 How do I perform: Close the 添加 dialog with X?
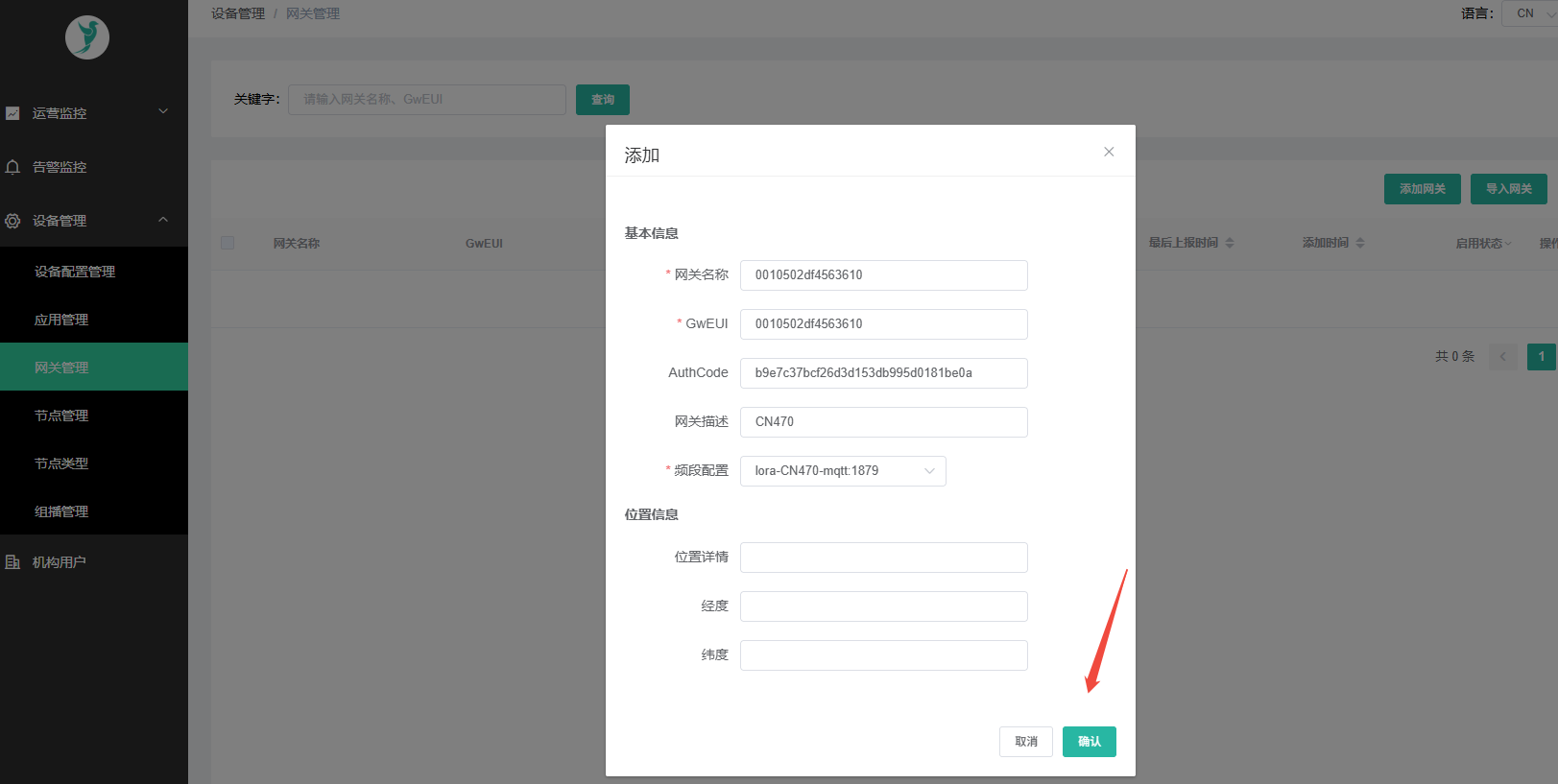(x=1109, y=152)
